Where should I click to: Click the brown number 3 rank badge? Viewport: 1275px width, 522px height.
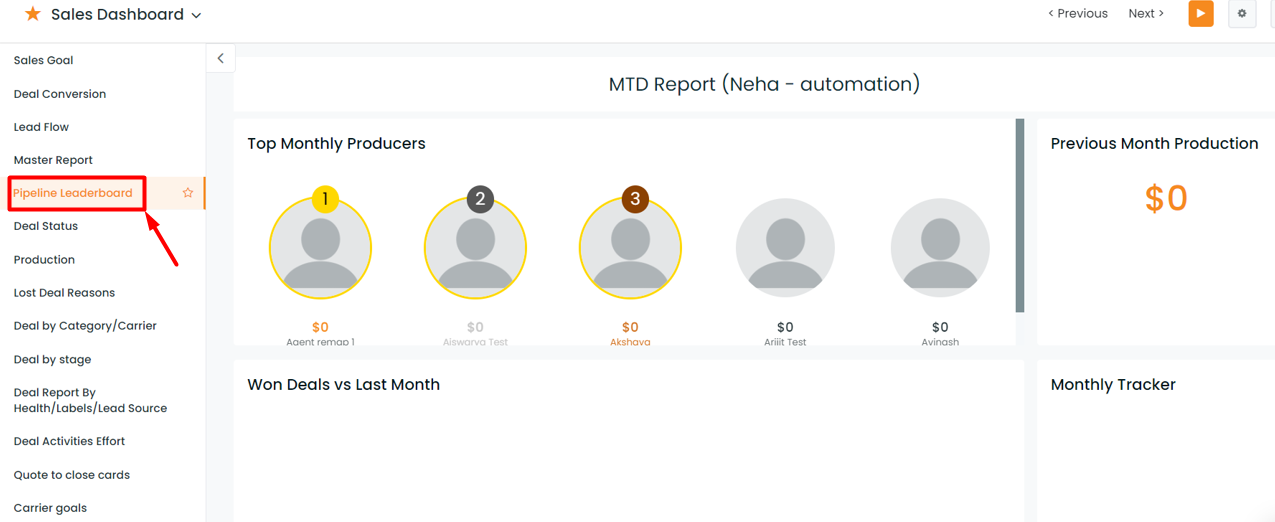[635, 199]
